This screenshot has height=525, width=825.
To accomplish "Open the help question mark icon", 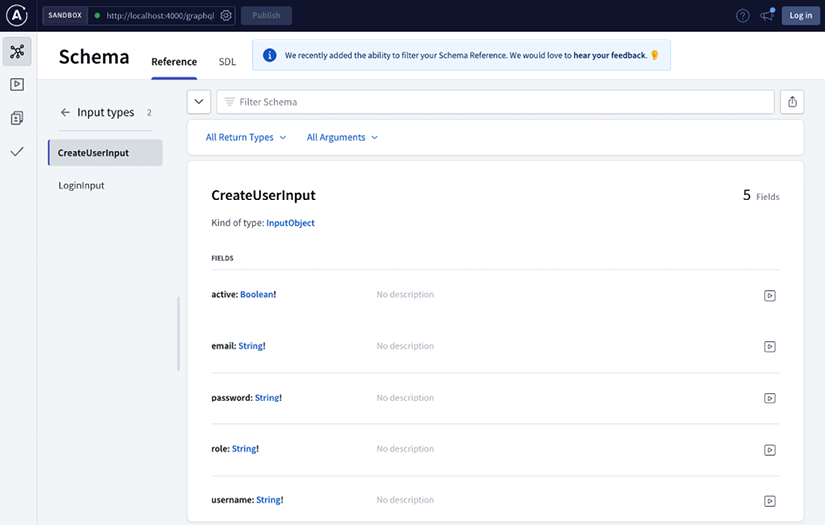I will click(x=742, y=16).
